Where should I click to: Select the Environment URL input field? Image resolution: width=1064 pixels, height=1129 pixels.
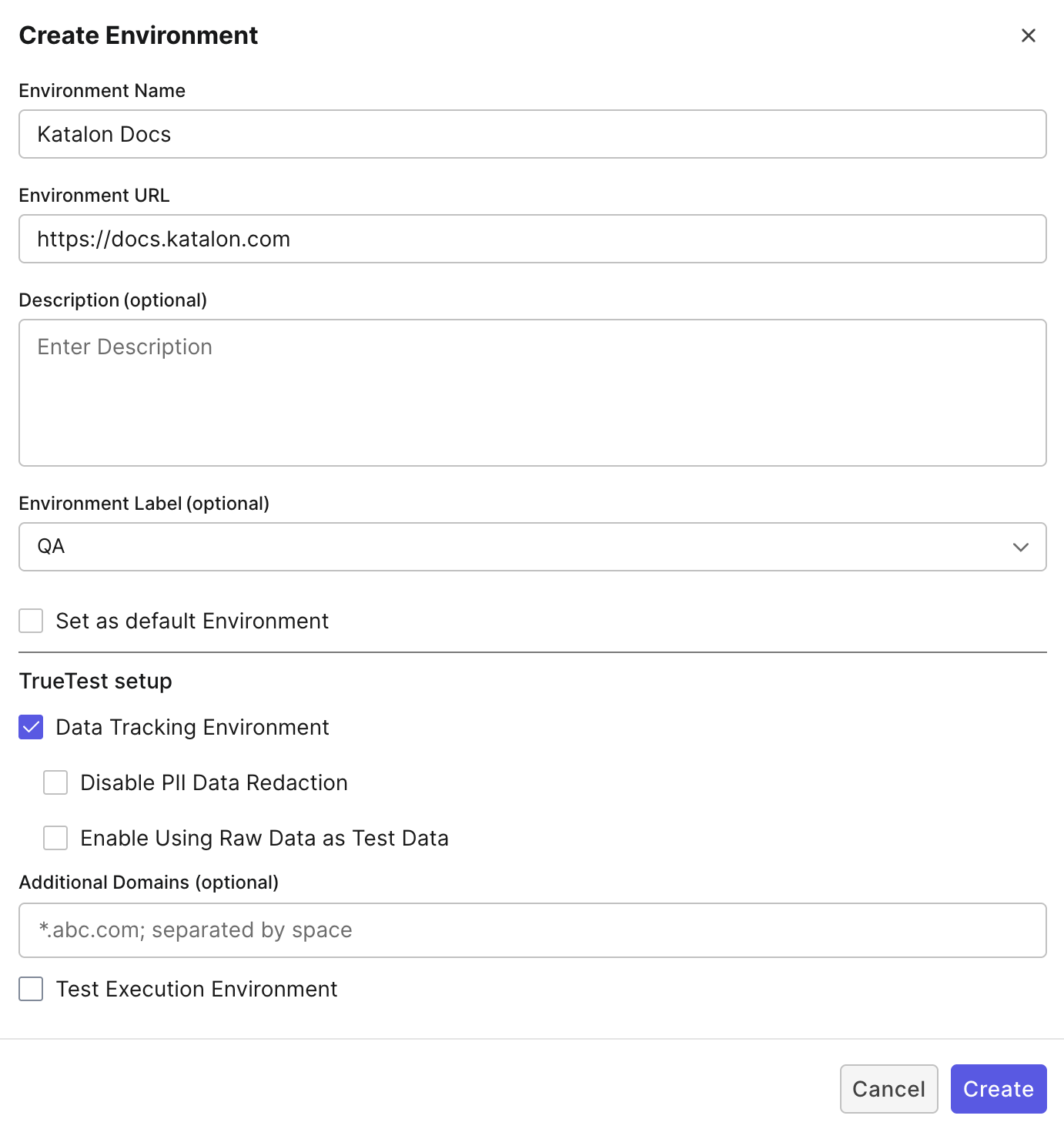pos(531,239)
